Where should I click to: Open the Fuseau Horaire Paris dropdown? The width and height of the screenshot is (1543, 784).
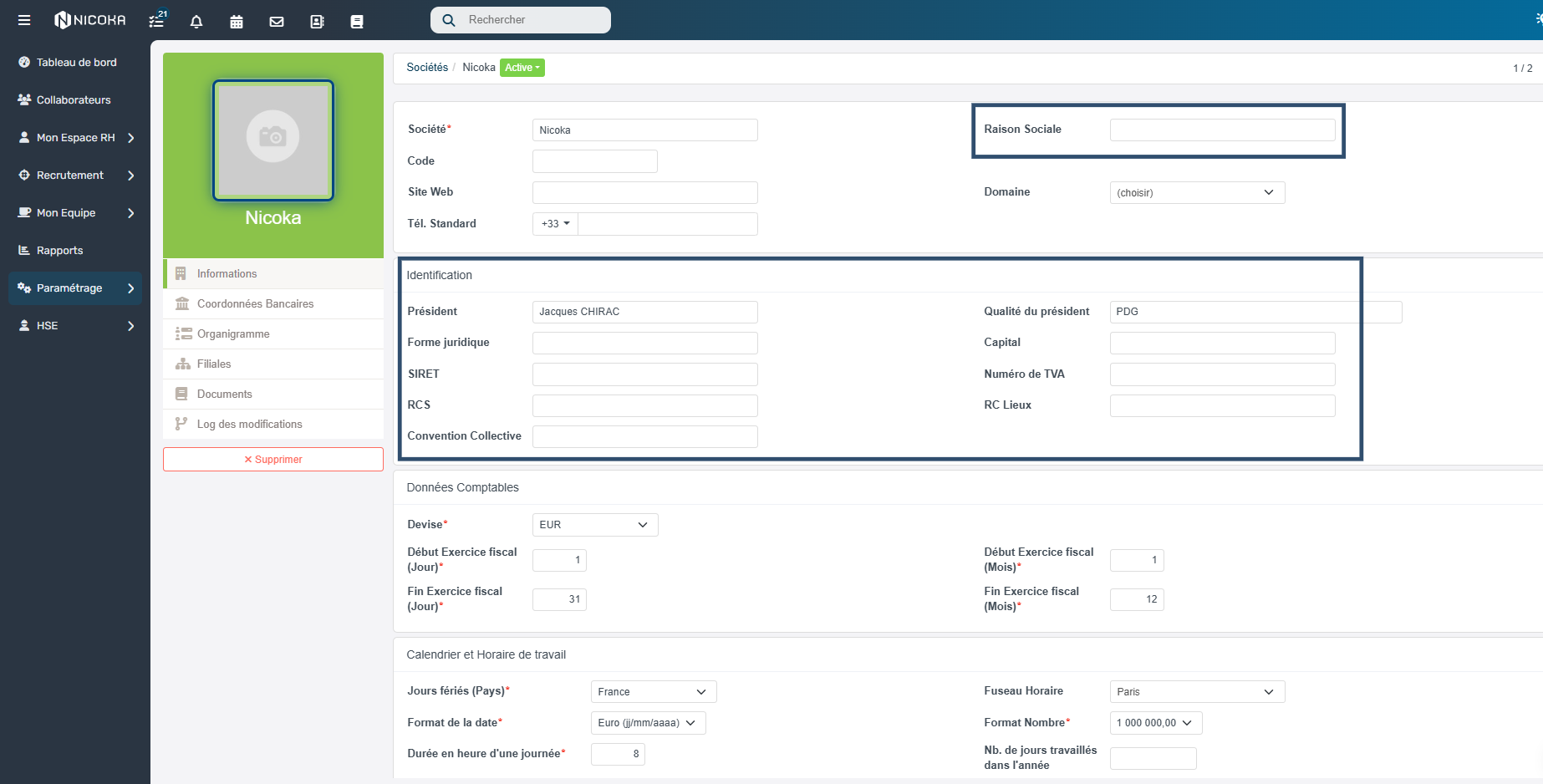pos(1197,691)
